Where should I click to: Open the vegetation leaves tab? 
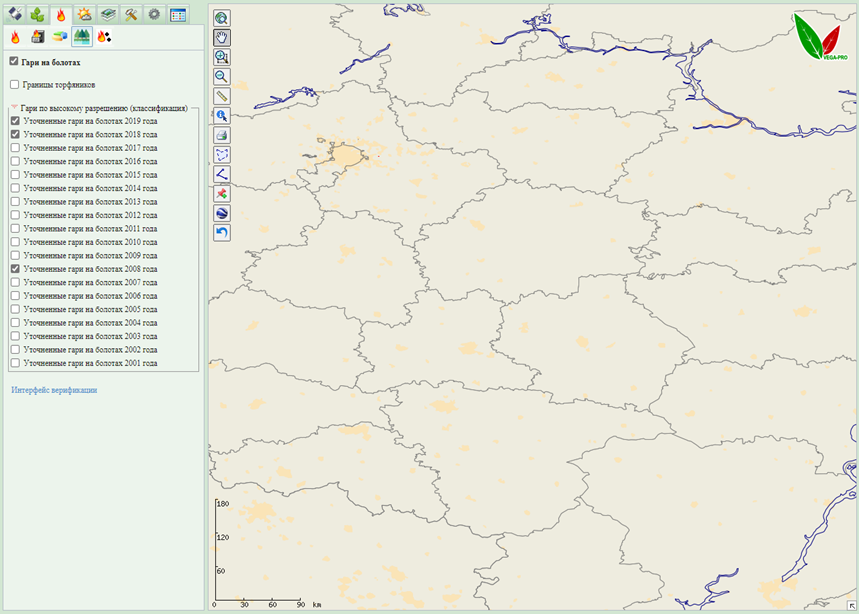click(38, 14)
